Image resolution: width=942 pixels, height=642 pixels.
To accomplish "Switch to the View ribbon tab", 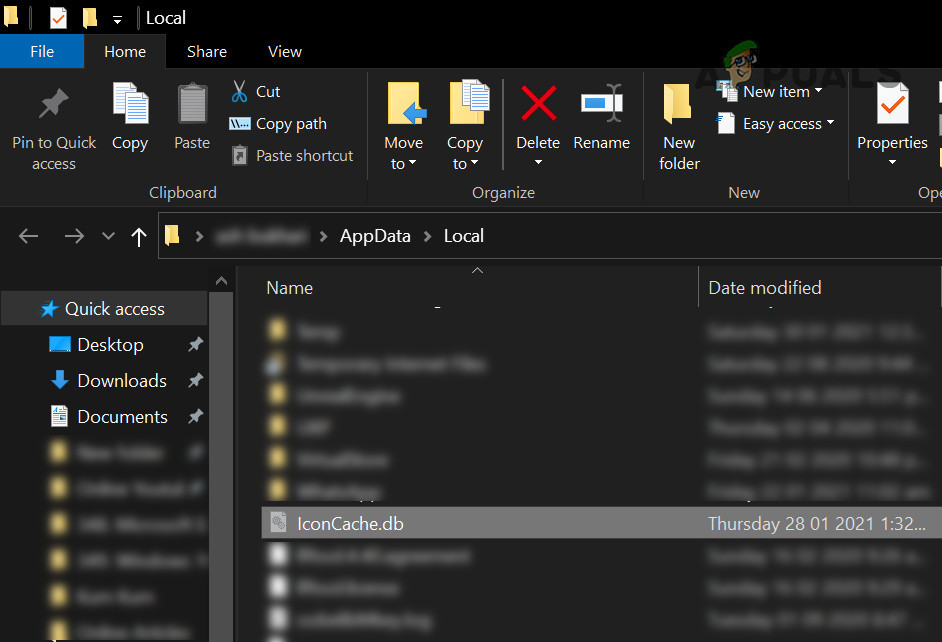I will coord(285,52).
